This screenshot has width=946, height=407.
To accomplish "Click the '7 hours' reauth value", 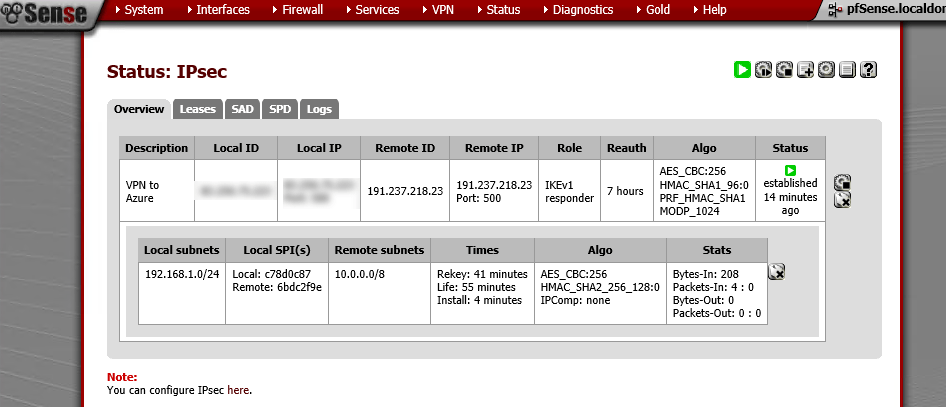I will point(625,191).
